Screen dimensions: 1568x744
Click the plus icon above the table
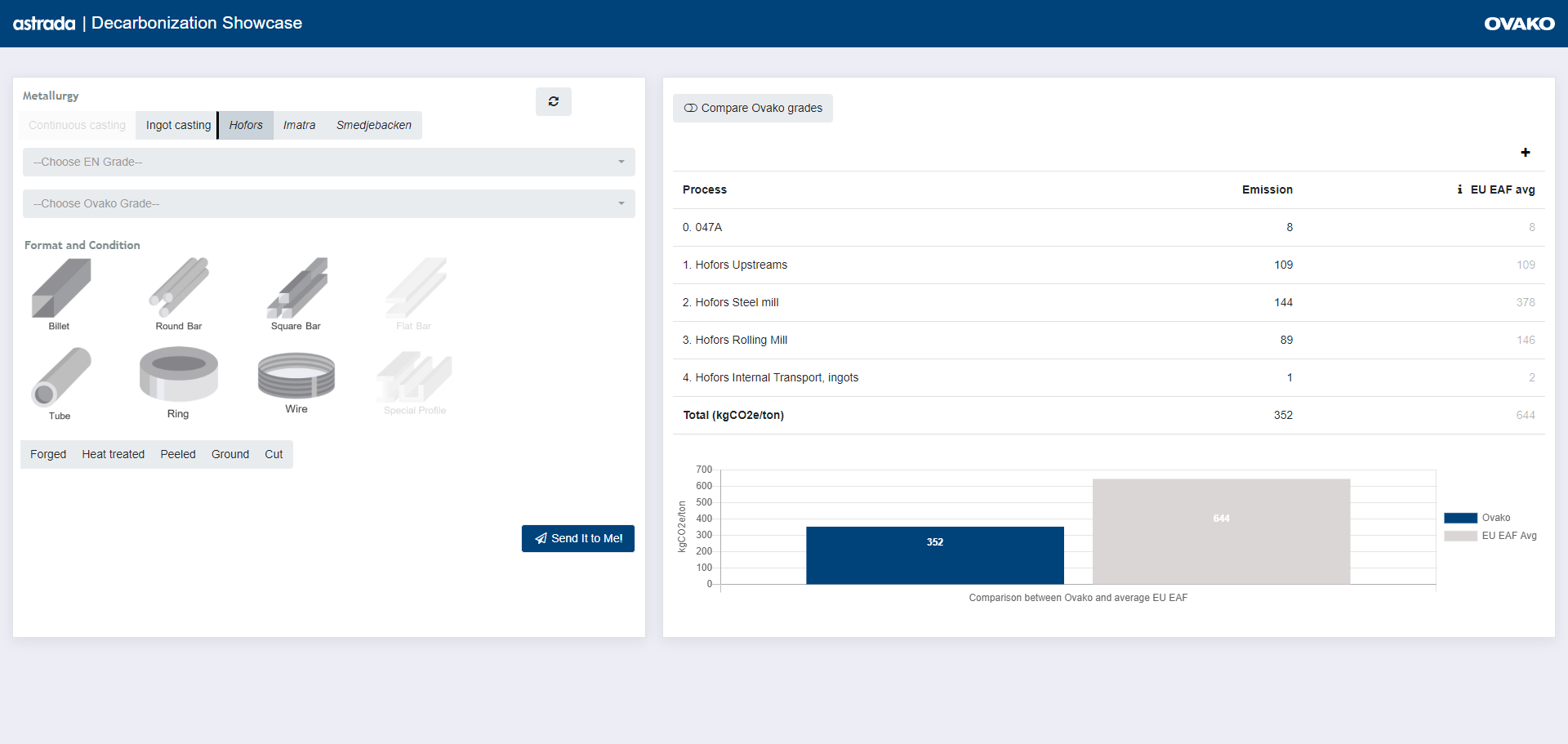point(1525,153)
